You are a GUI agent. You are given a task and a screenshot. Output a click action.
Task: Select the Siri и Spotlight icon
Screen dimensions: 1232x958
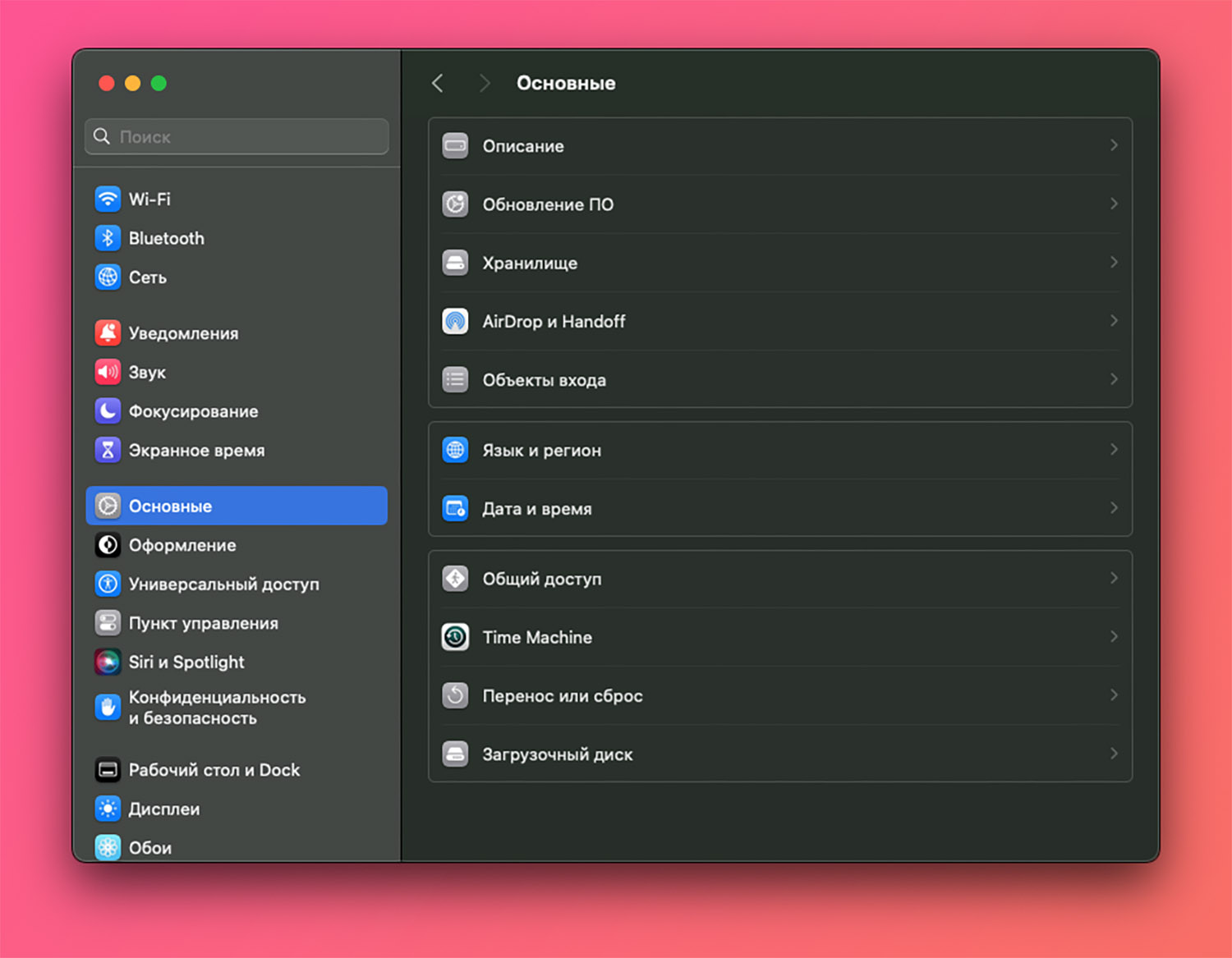click(x=108, y=662)
